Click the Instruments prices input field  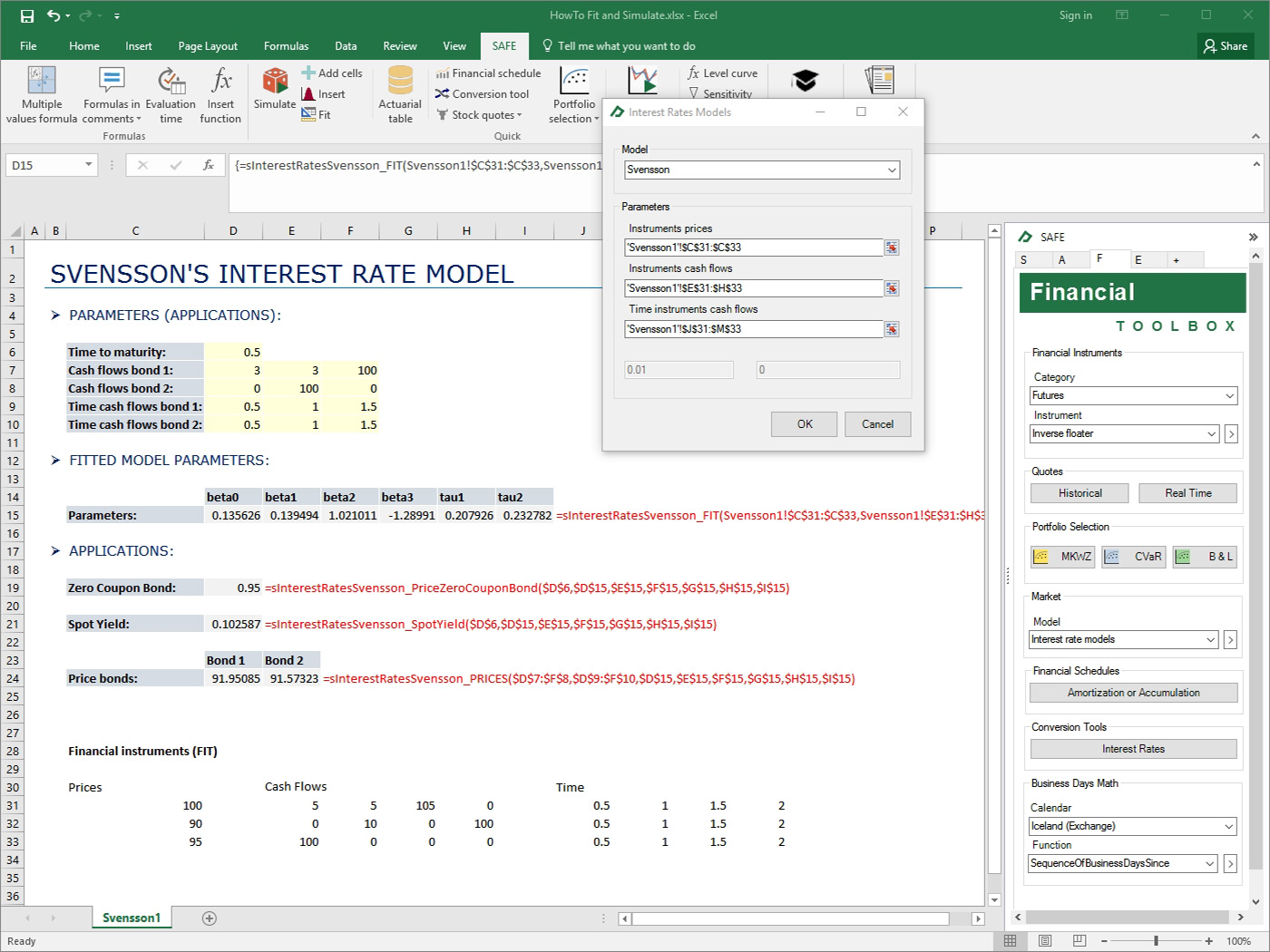(754, 248)
